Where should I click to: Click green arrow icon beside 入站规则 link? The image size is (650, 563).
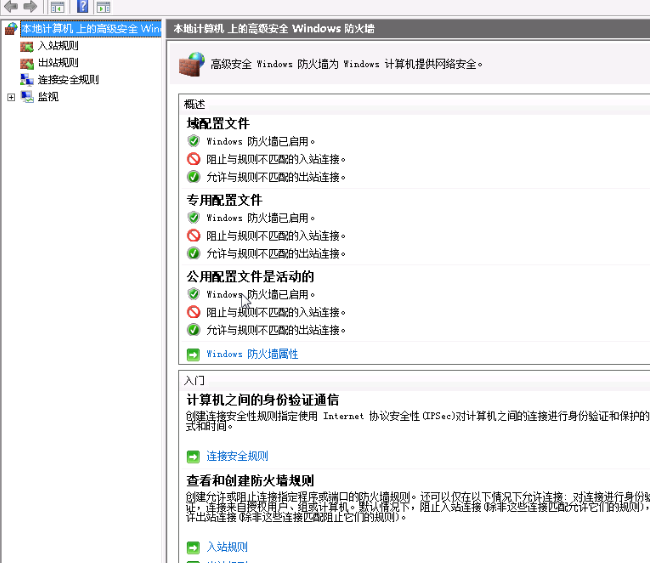coord(193,548)
